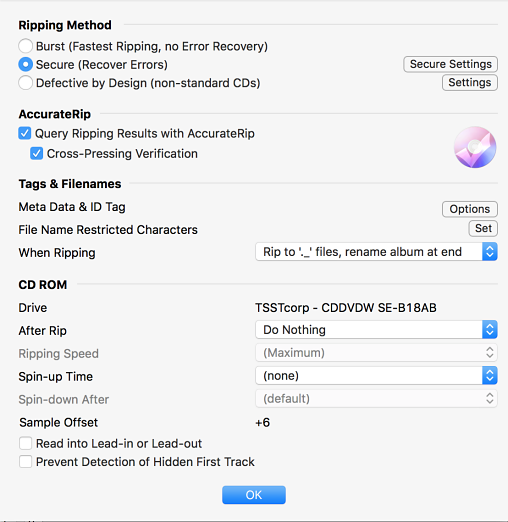This screenshot has width=508, height=522.
Task: Open Secure Settings button
Action: click(x=451, y=64)
